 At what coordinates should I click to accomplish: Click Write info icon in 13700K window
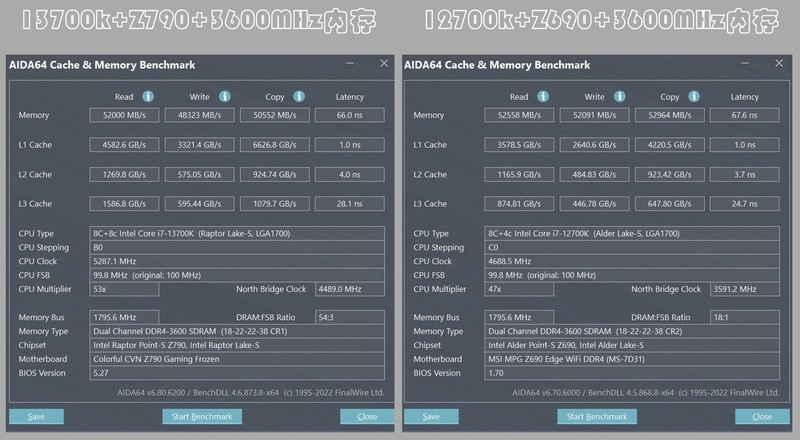tap(224, 96)
